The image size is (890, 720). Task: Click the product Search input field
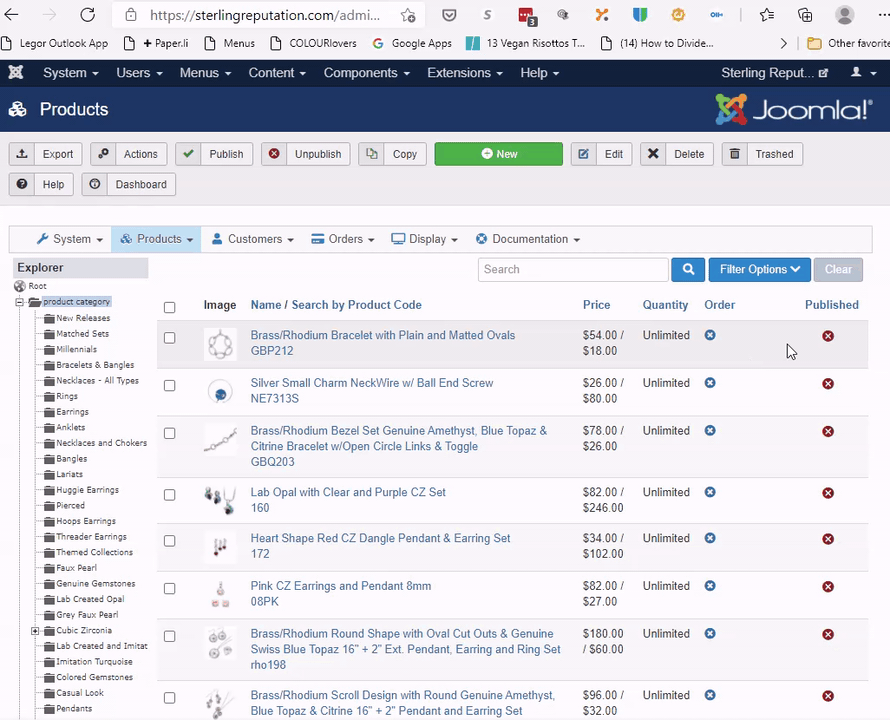click(x=573, y=269)
